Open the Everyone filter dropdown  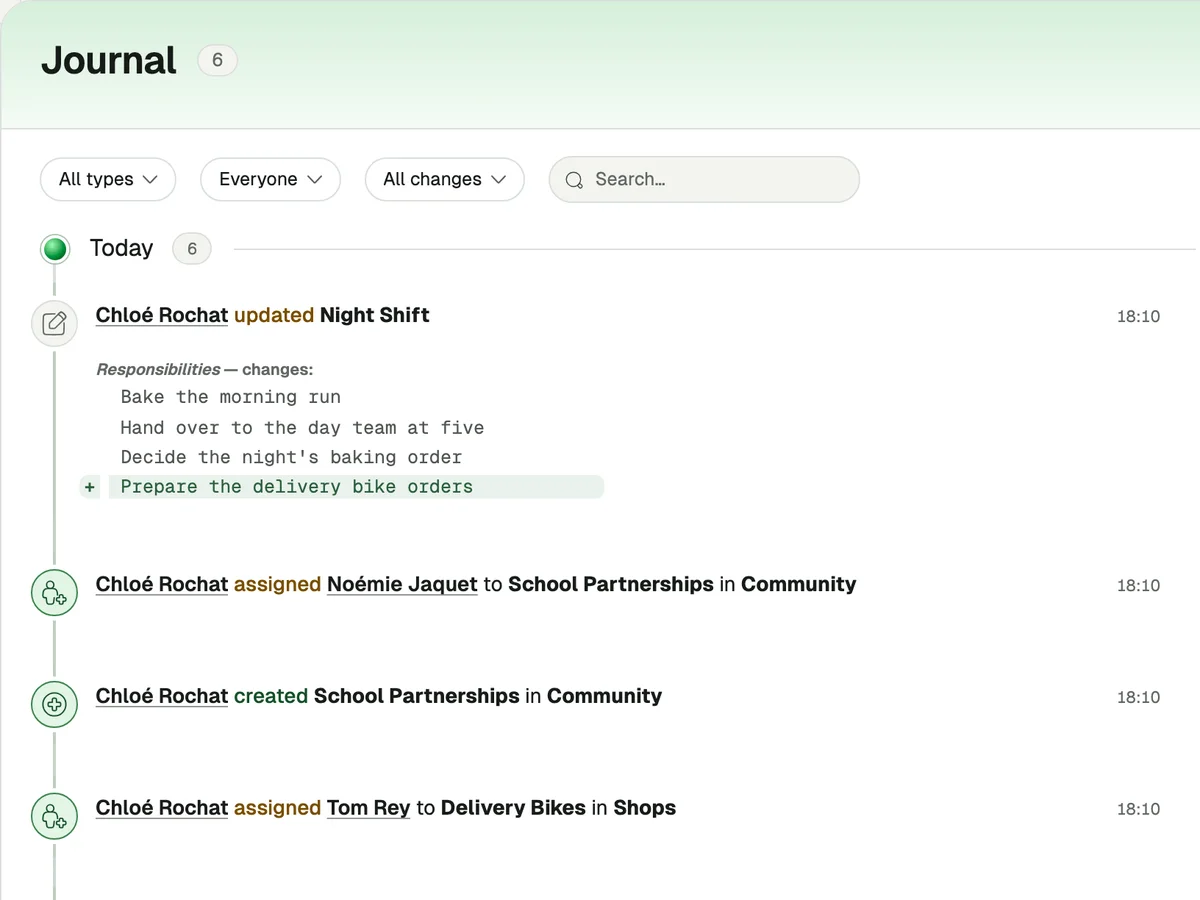270,180
